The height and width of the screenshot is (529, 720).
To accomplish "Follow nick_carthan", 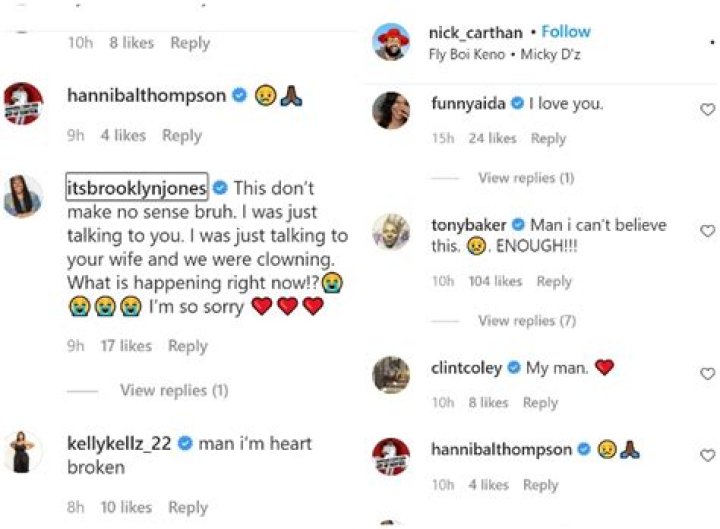I will (x=566, y=32).
